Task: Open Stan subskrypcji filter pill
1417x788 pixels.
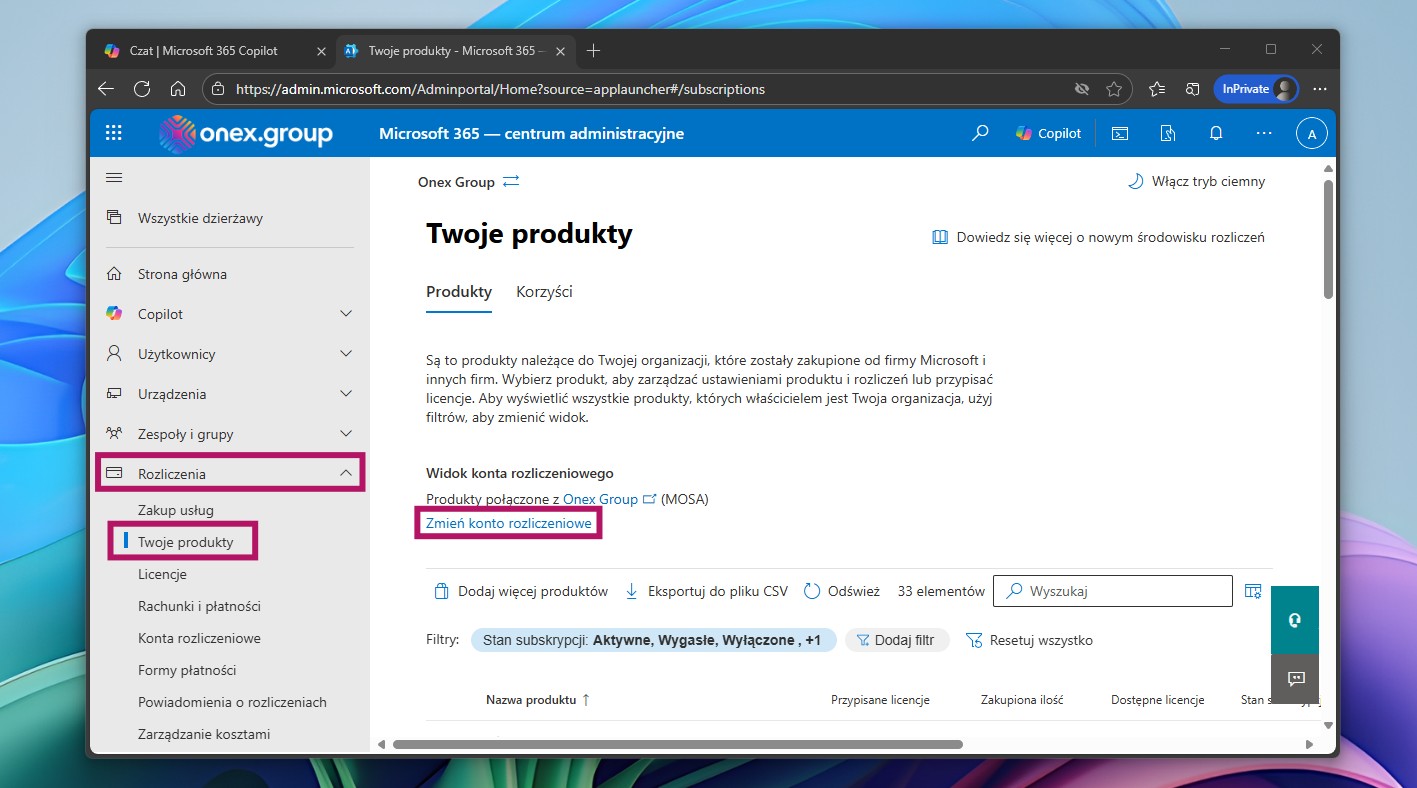Action: click(653, 640)
